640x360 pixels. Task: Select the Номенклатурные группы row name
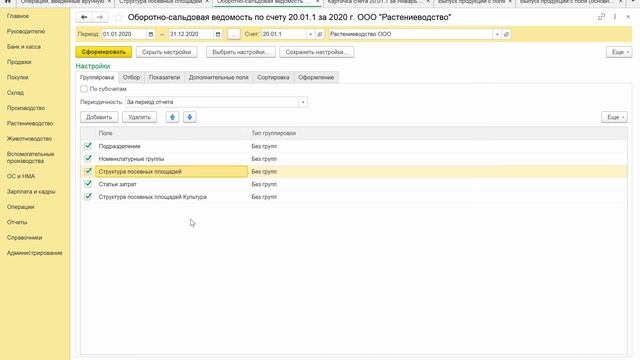(131, 159)
